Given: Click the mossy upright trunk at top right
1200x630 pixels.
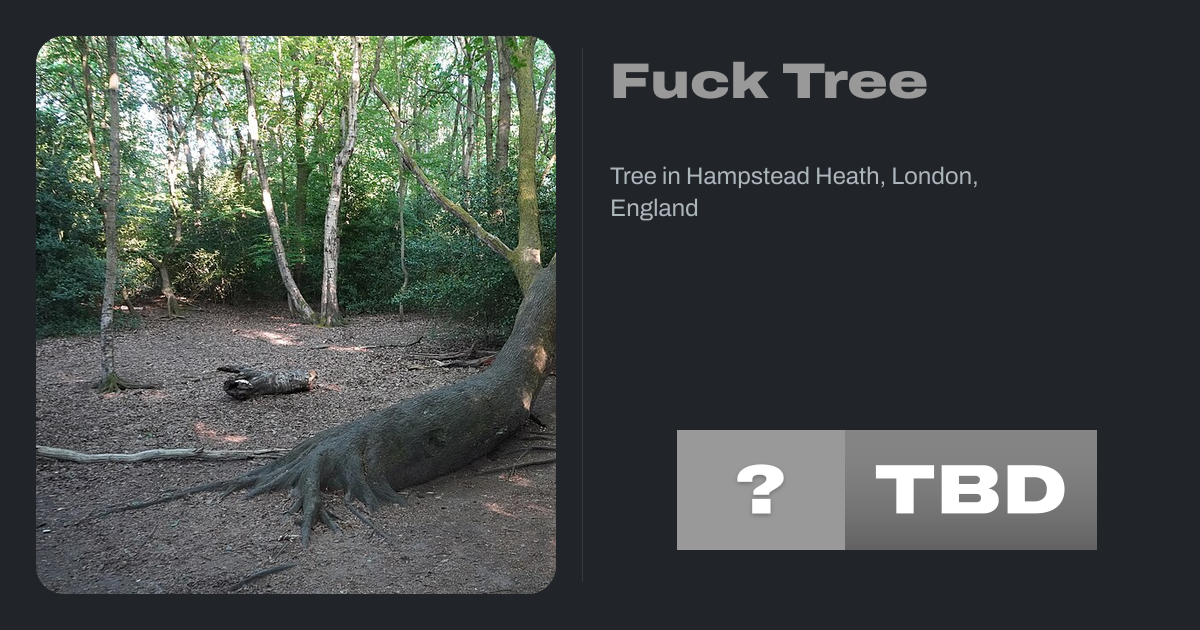Looking at the screenshot, I should pos(527,150).
